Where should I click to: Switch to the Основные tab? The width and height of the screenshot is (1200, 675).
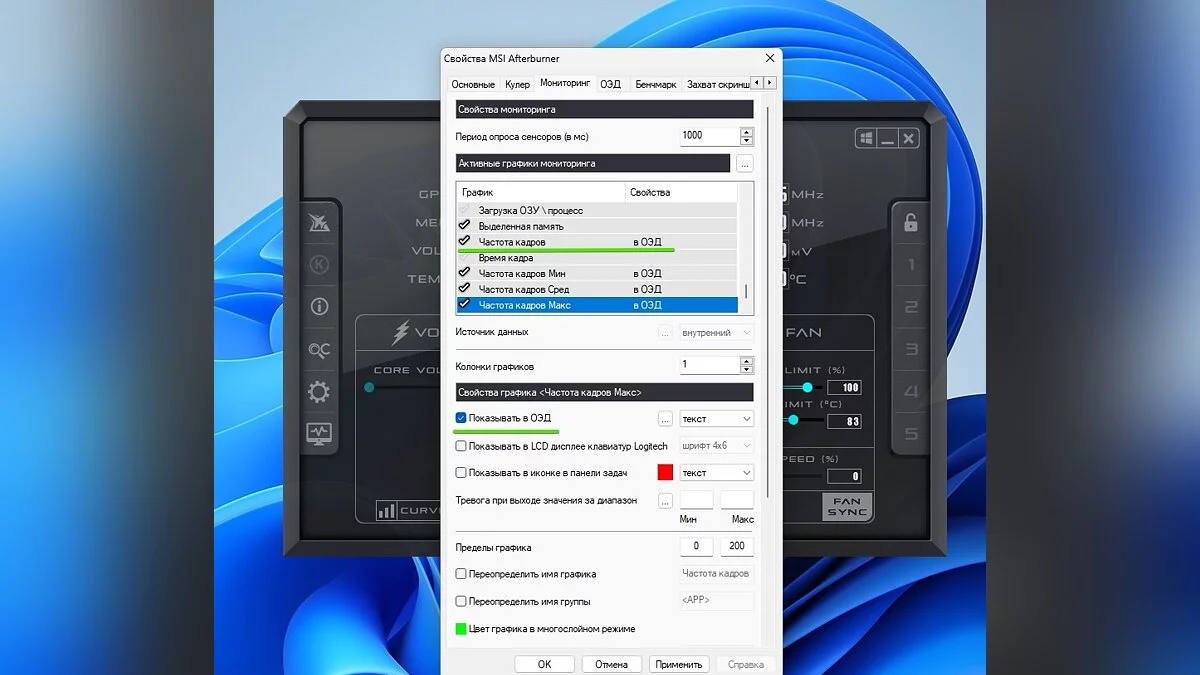tap(473, 85)
